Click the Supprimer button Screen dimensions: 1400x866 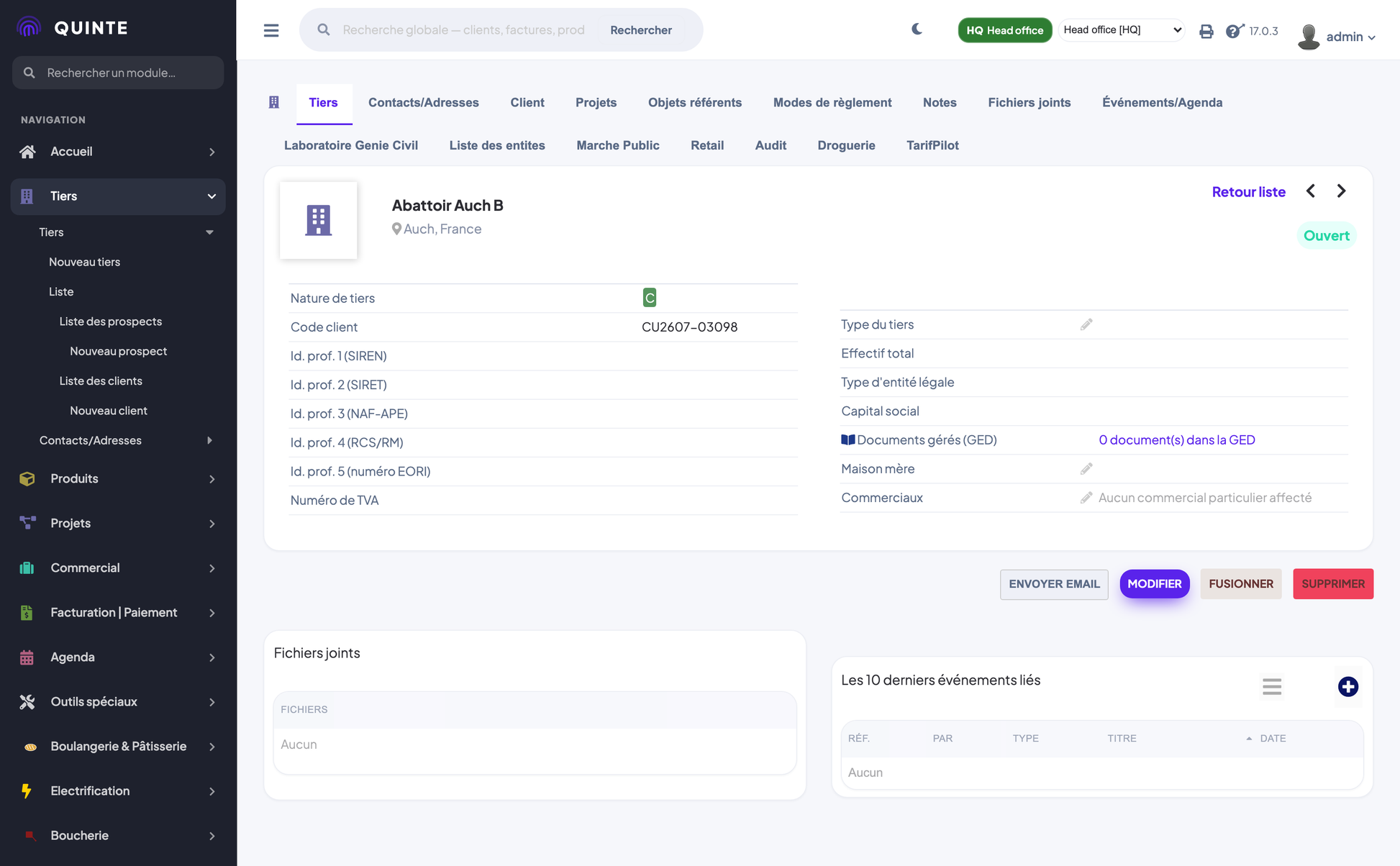(1332, 583)
